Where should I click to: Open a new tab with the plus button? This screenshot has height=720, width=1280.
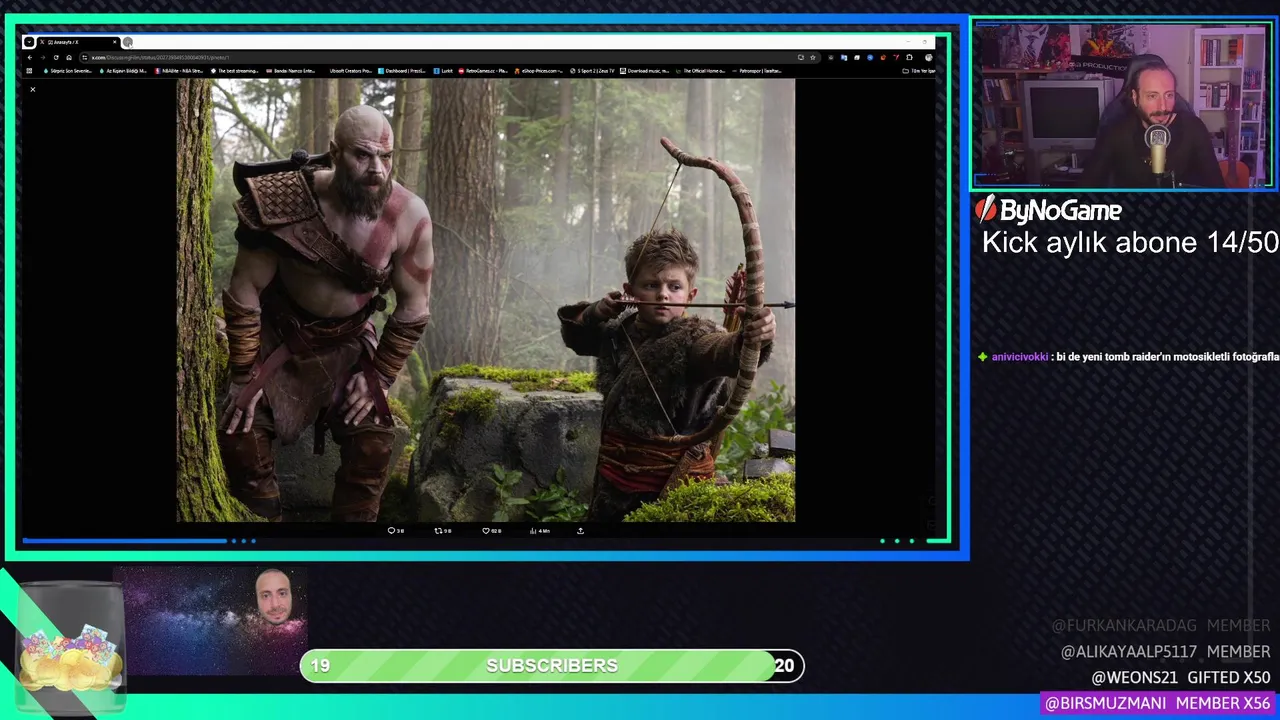[x=128, y=42]
